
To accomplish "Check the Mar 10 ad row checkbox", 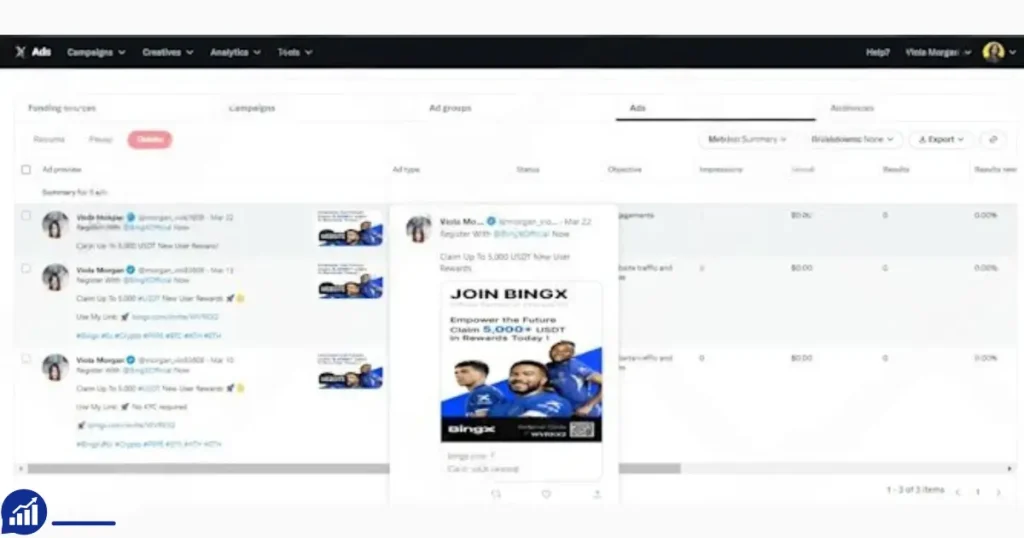I will point(25,358).
